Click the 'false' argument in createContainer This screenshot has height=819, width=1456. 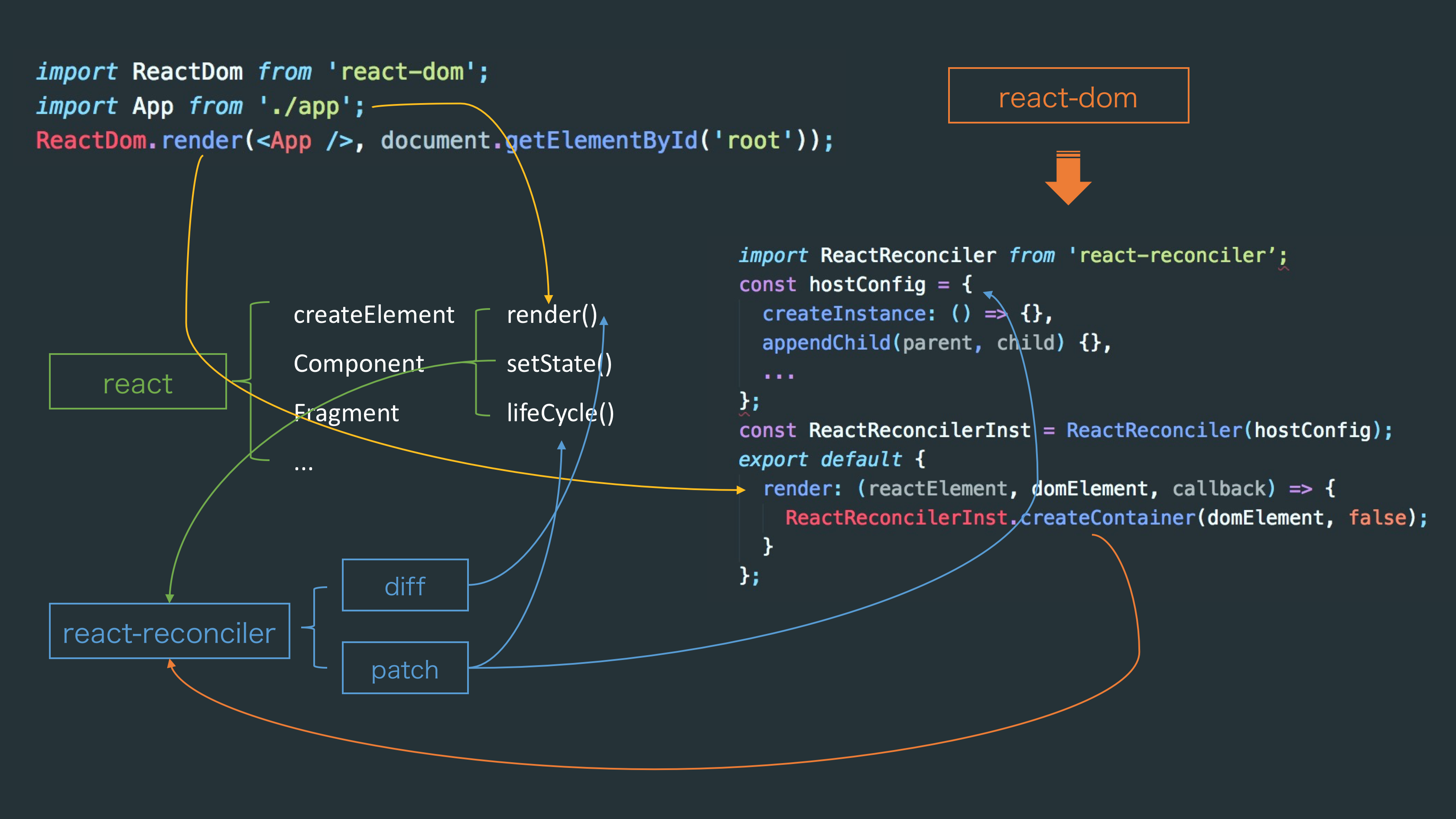1378,518
